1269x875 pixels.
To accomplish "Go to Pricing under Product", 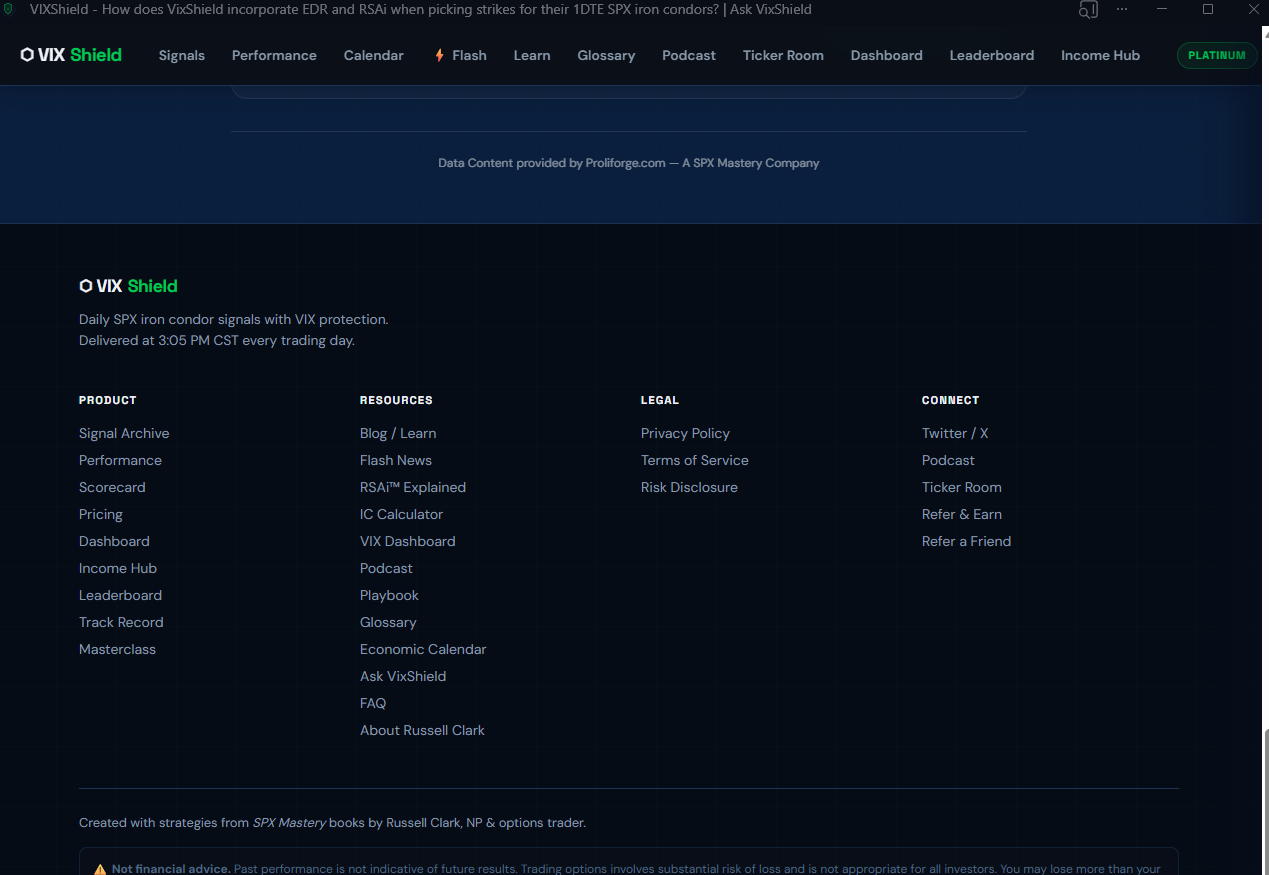I will click(x=101, y=514).
